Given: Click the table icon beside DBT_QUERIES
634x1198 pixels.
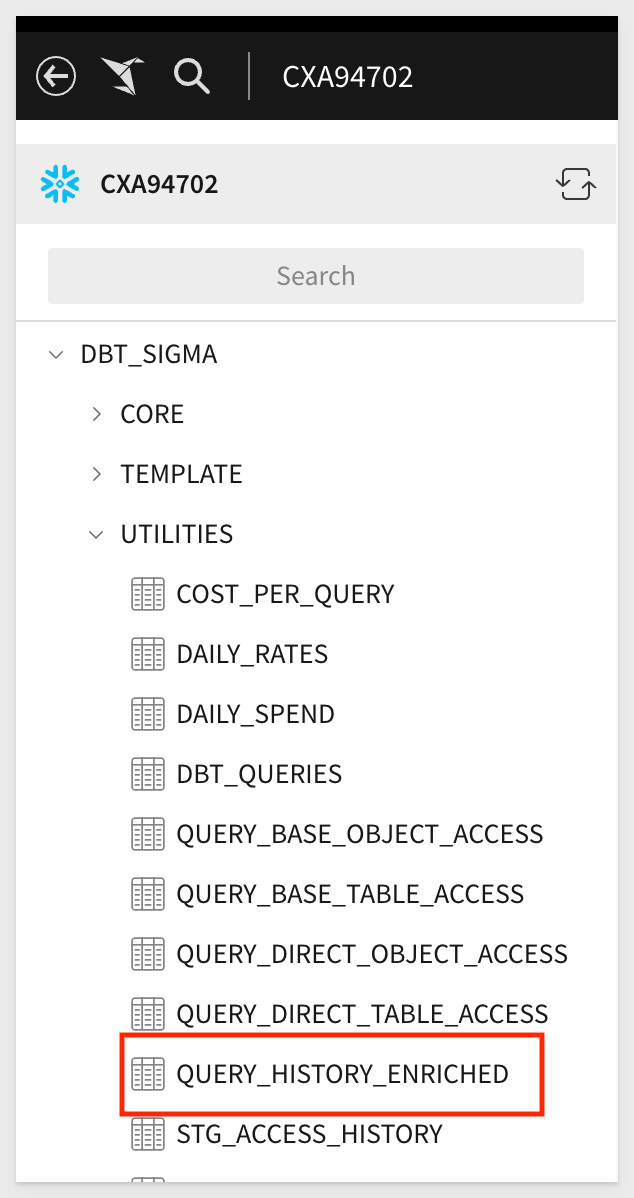Looking at the screenshot, I should 147,773.
